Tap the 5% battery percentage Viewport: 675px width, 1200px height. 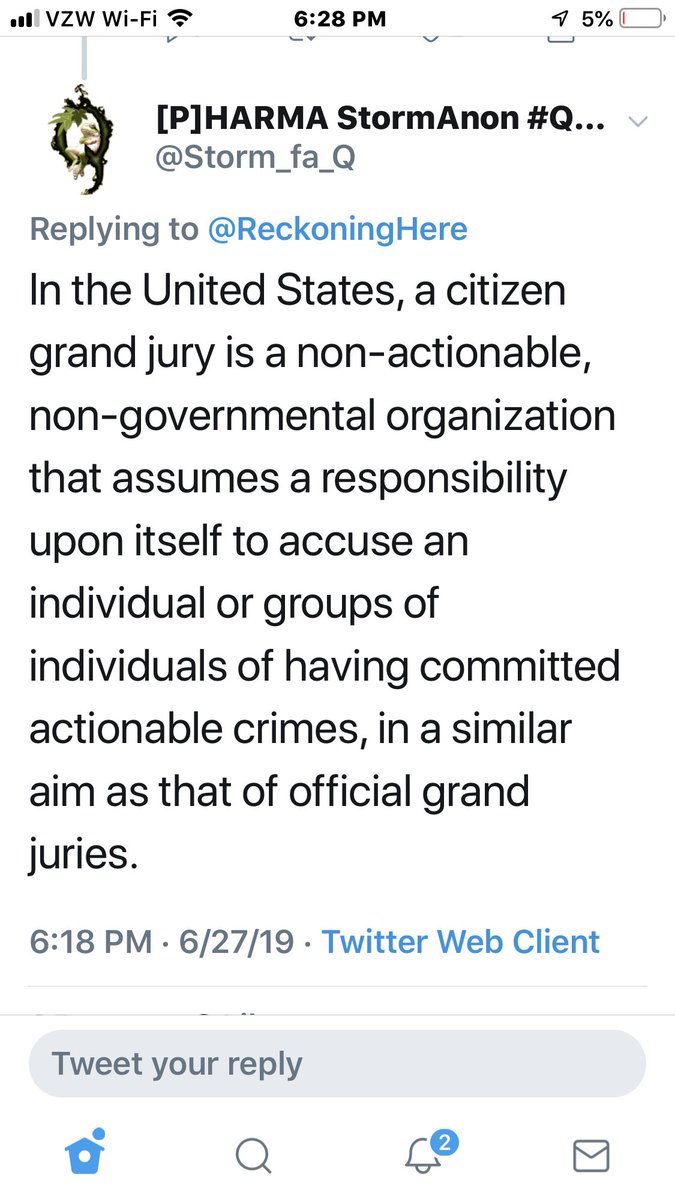pos(596,19)
